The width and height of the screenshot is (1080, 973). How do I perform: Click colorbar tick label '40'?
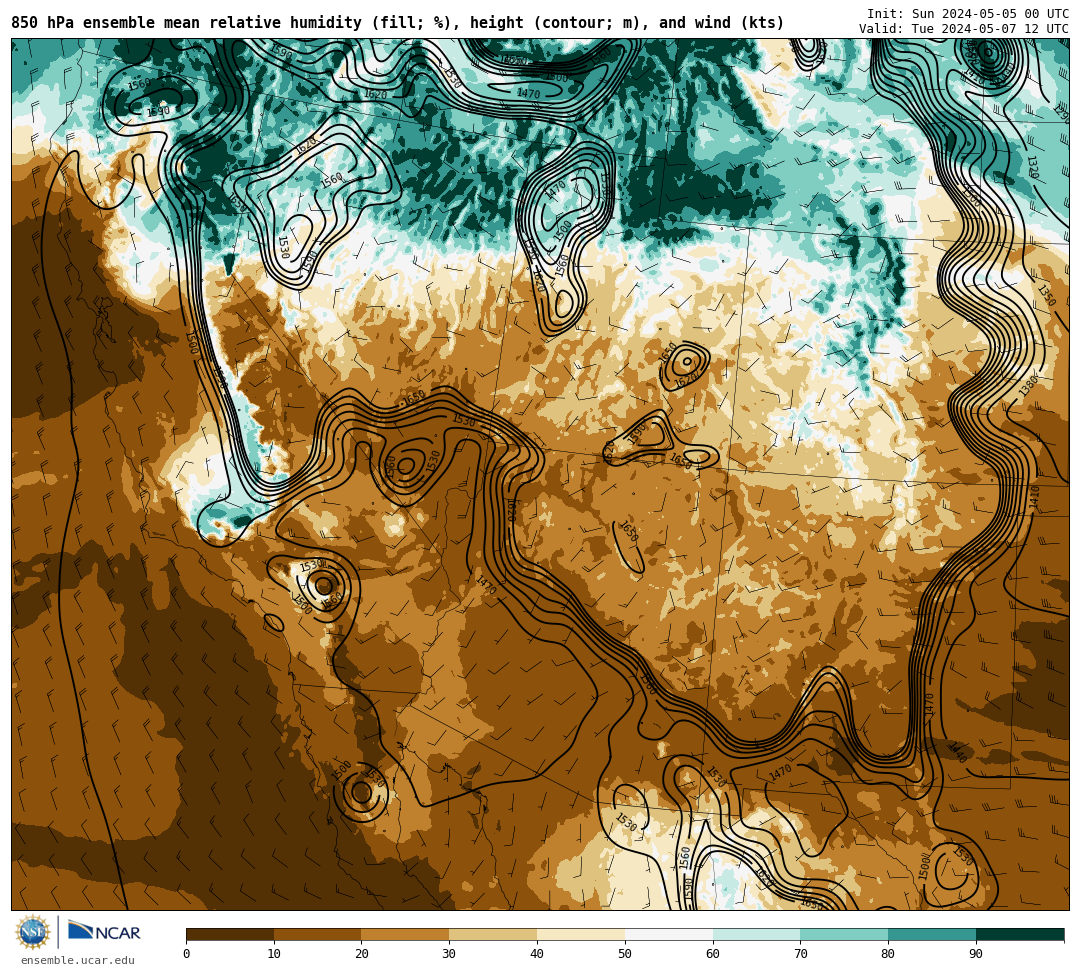coord(537,954)
